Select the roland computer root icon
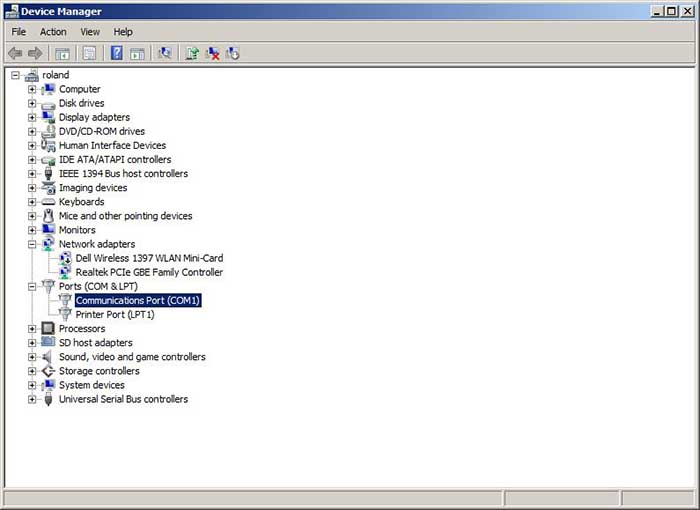700x510 pixels. coord(32,75)
